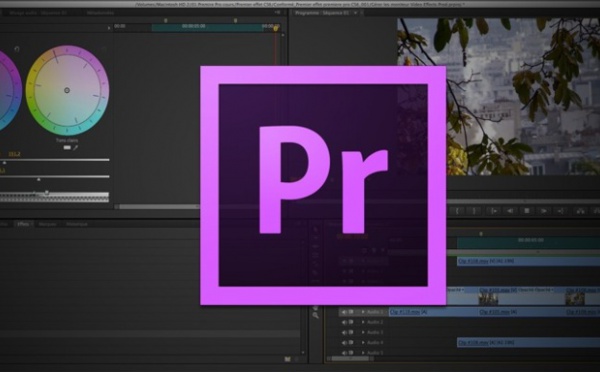Toggle the Audio 4 track speaker icon
Image resolution: width=600 pixels, height=372 pixels.
(344, 343)
